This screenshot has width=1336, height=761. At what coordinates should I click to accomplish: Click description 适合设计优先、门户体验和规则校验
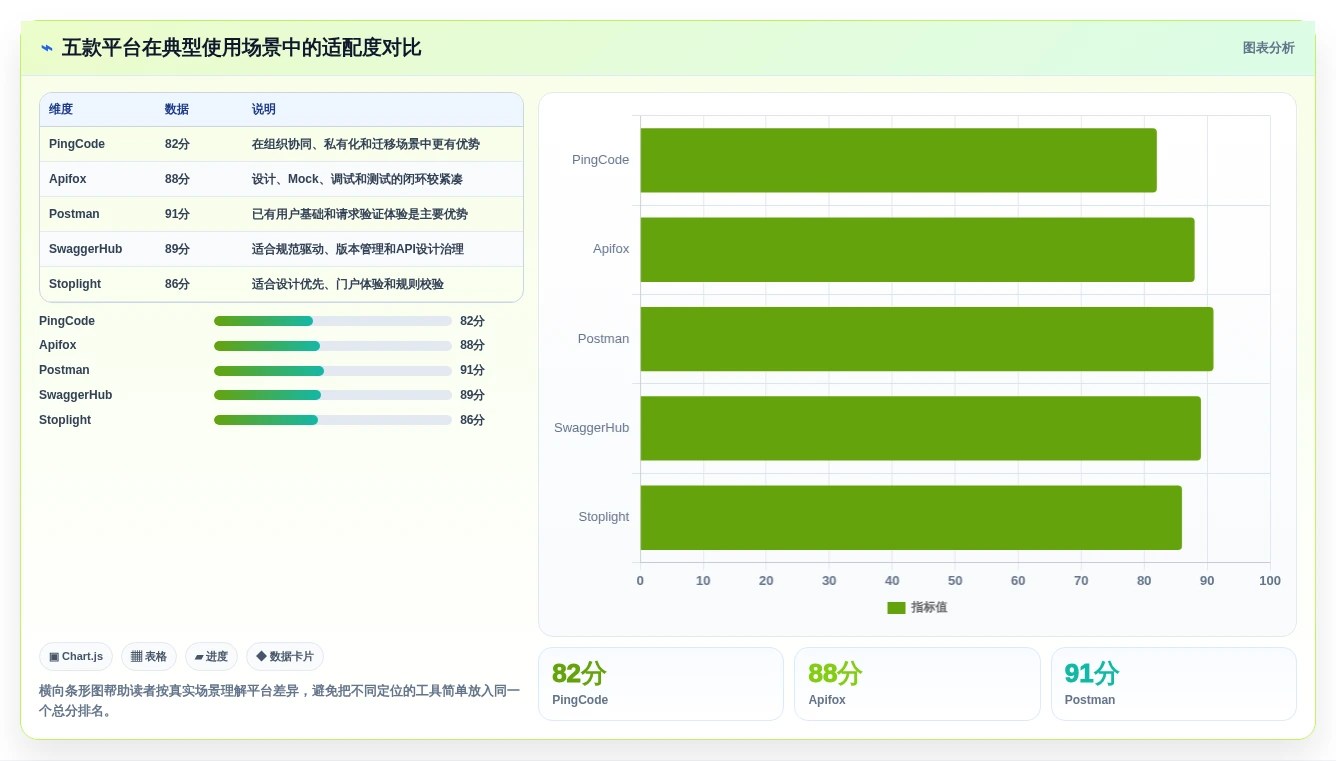pyautogui.click(x=348, y=284)
